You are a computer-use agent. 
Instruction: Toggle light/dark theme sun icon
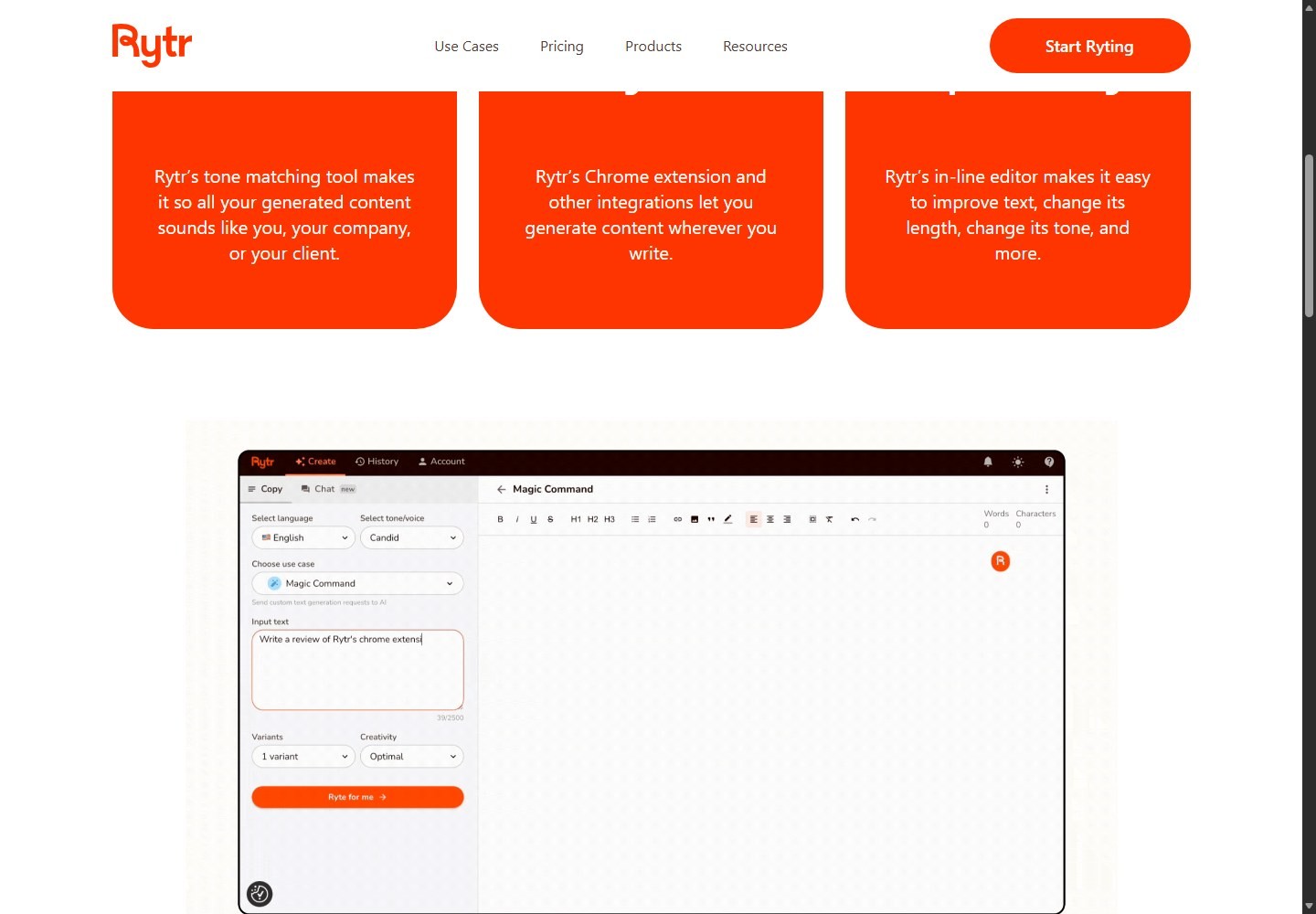1018,462
